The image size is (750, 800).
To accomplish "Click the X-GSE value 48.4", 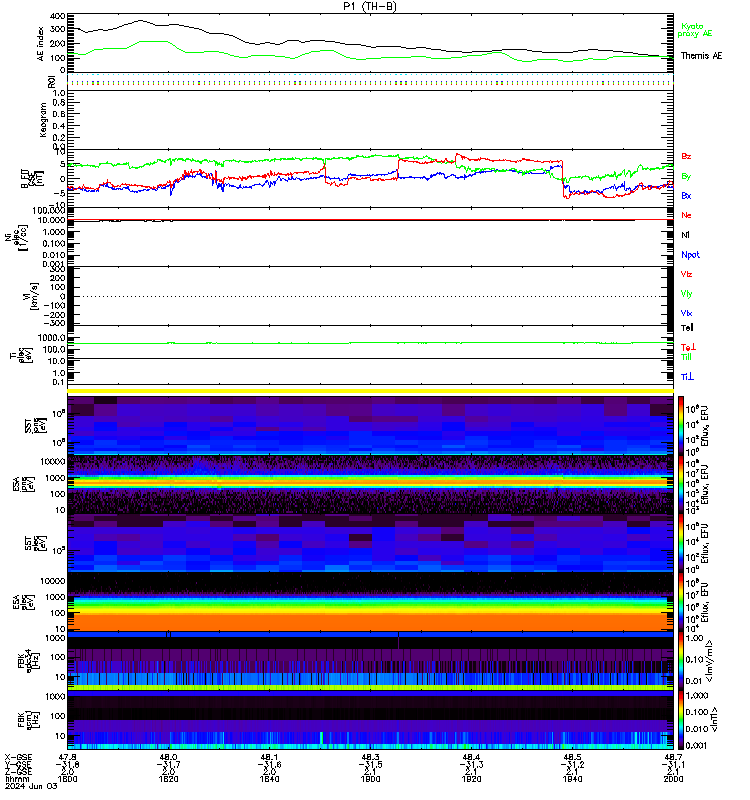I will pyautogui.click(x=471, y=757).
